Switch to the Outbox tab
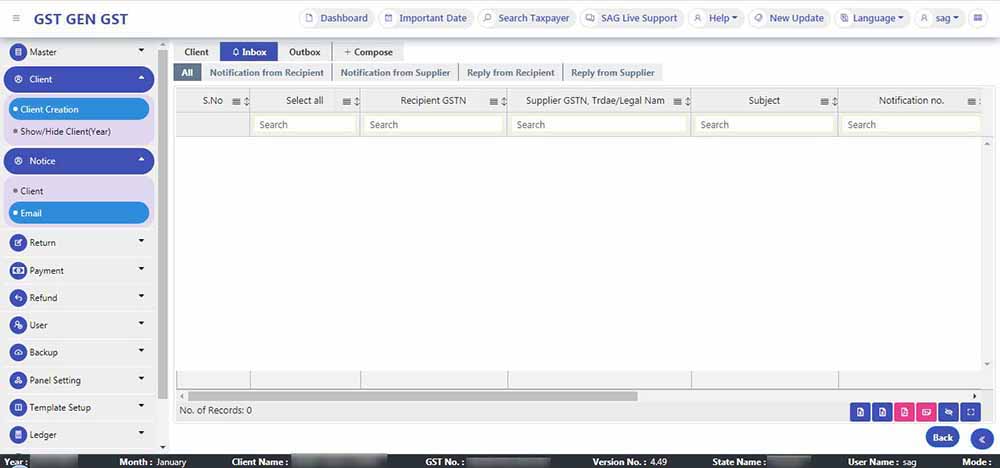 pos(304,52)
